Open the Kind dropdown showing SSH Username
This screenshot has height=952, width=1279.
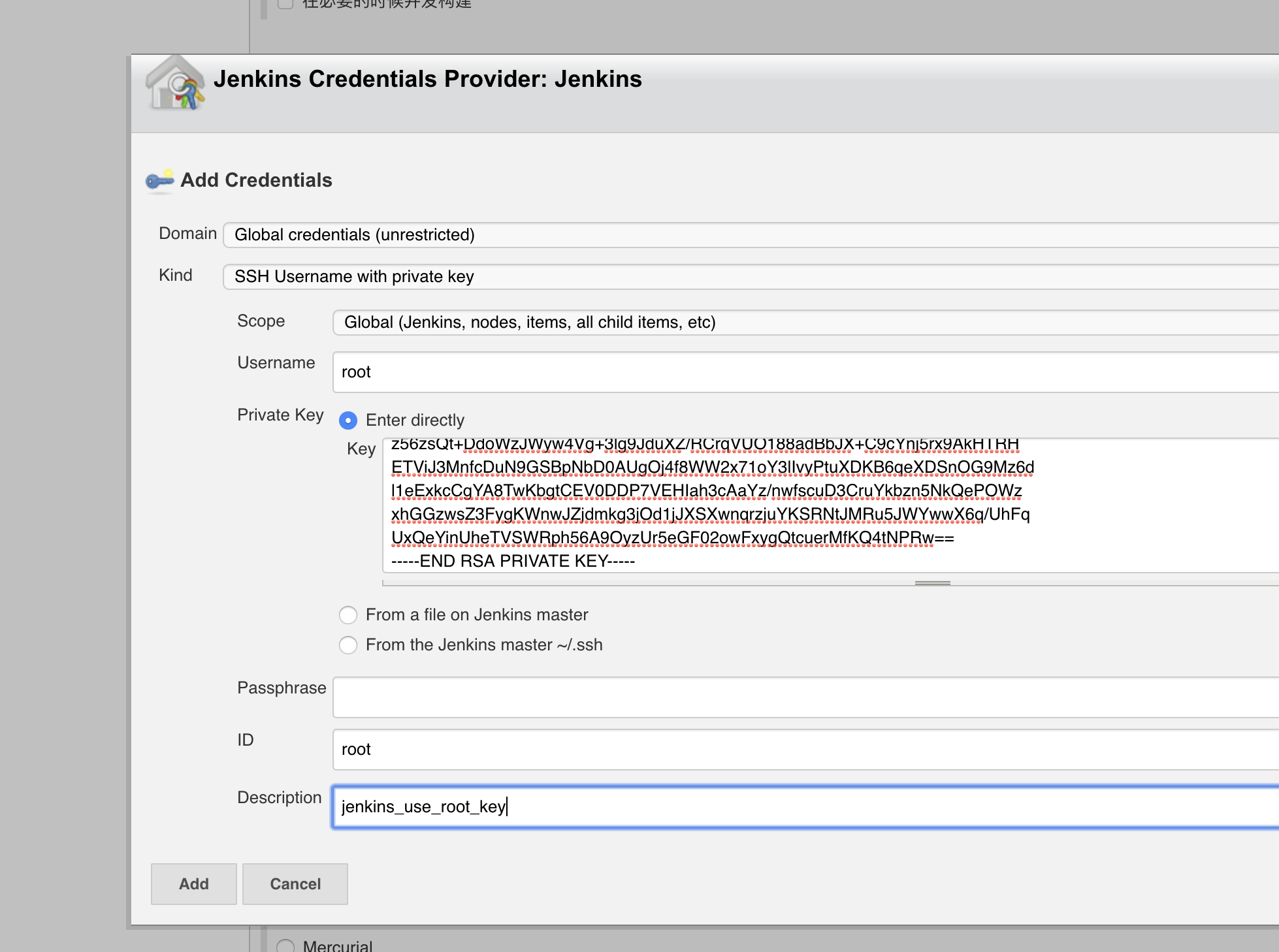751,277
